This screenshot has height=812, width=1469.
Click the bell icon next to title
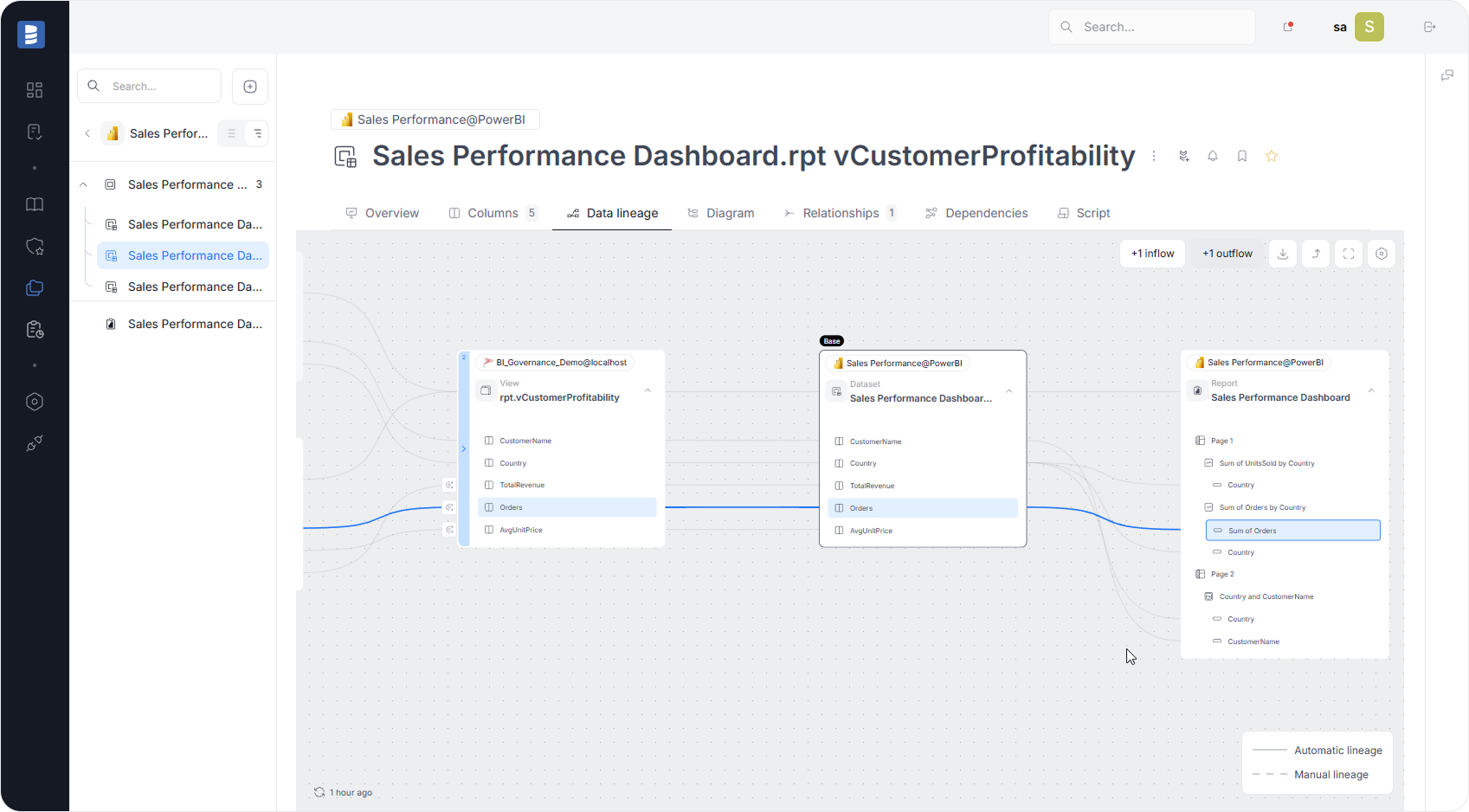[1213, 156]
